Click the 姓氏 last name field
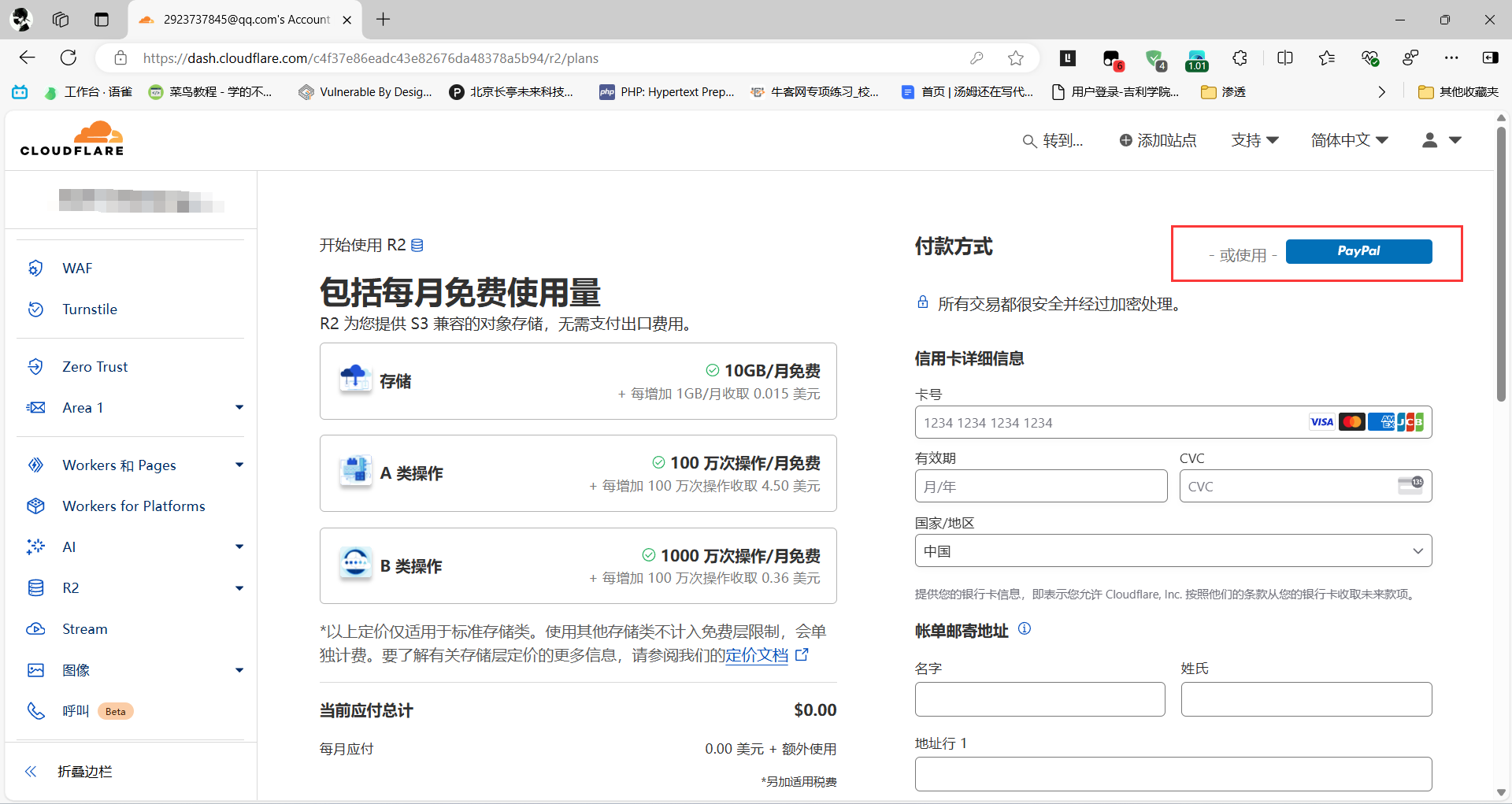1512x804 pixels. tap(1306, 699)
